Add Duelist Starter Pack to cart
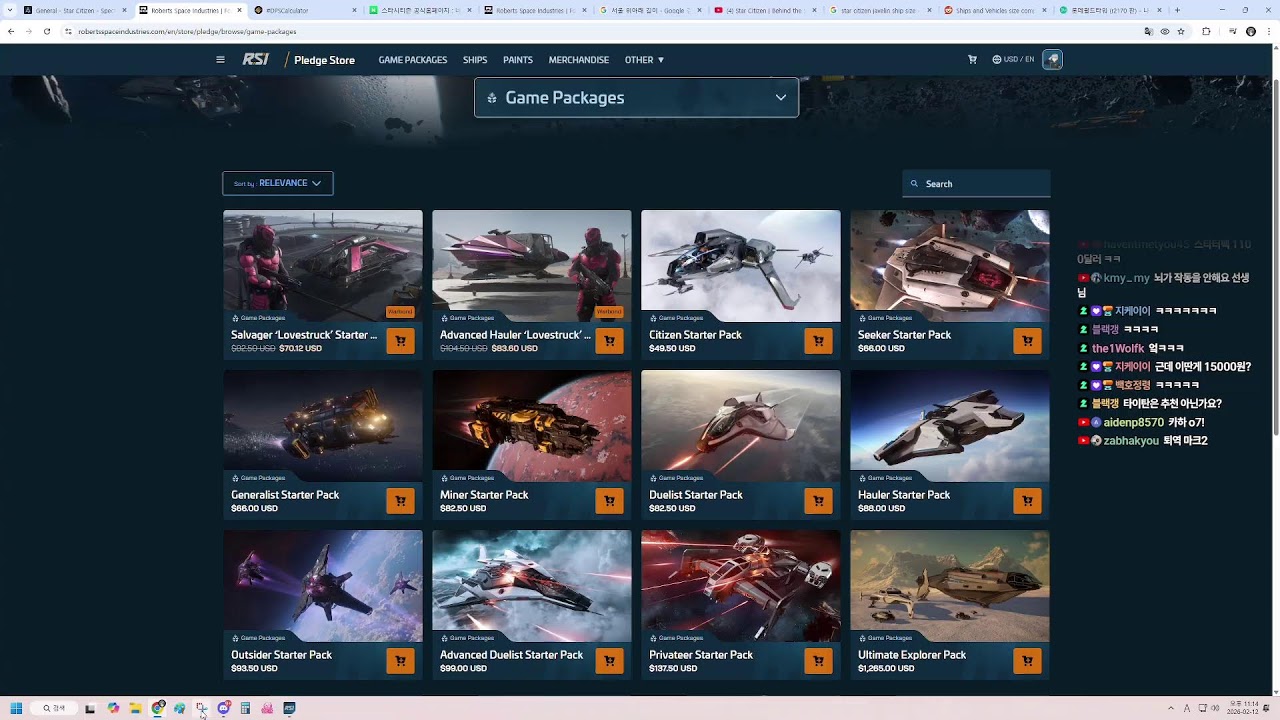 click(818, 501)
